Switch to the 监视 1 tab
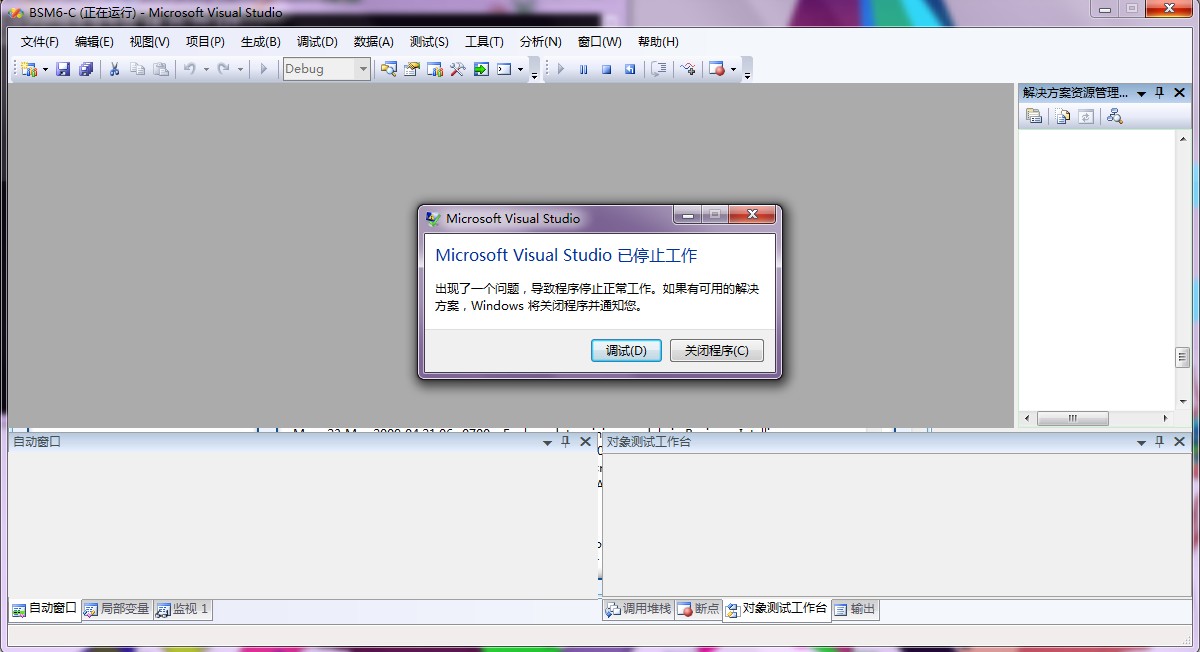This screenshot has width=1200, height=652. (x=182, y=609)
